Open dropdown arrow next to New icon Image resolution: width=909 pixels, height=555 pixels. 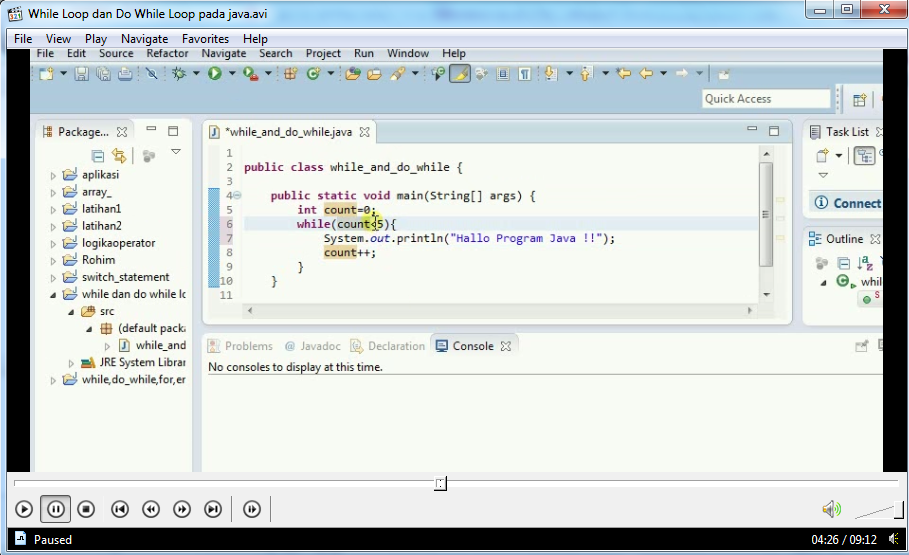pos(63,74)
